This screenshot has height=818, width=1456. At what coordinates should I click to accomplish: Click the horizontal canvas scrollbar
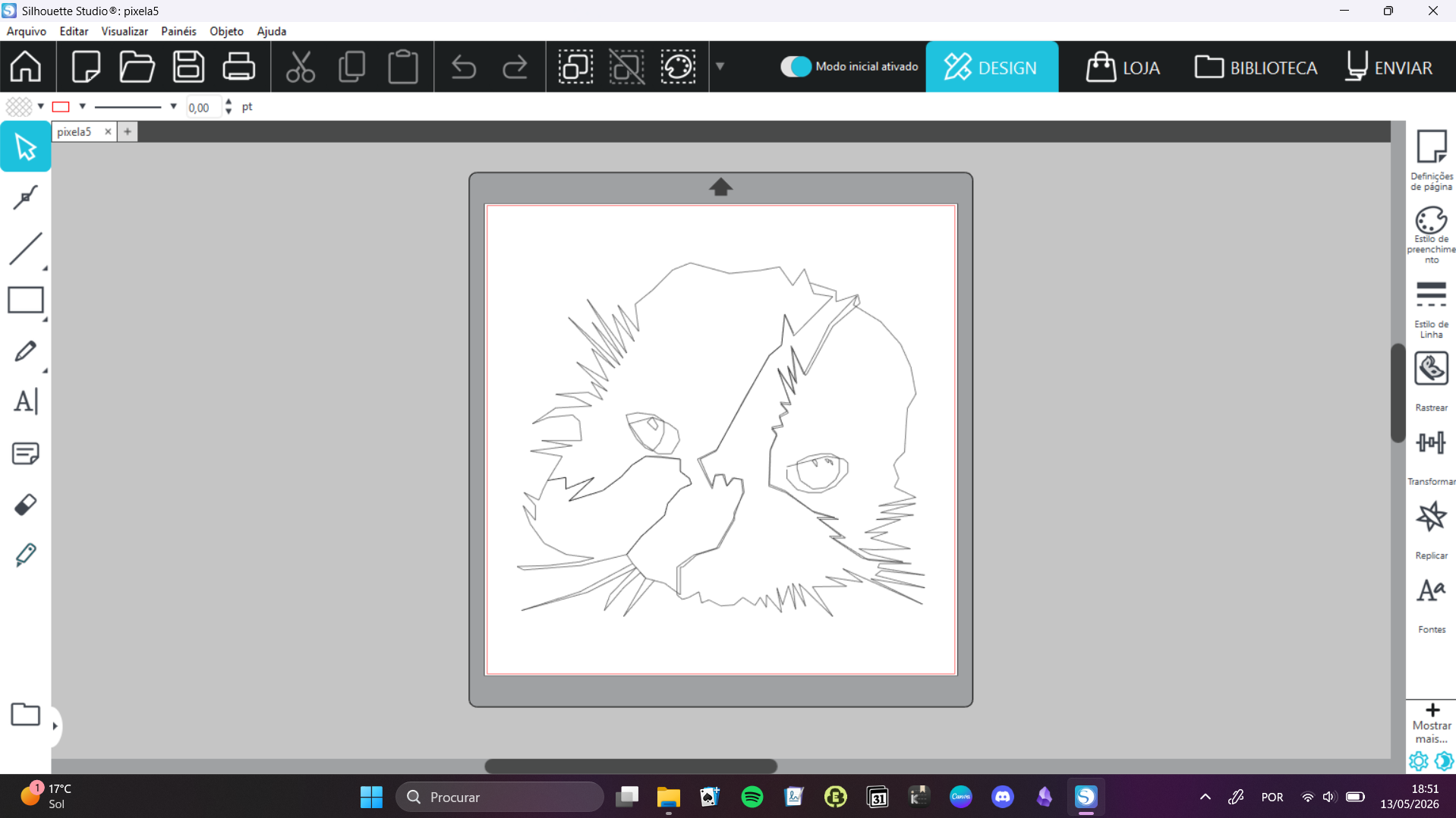pos(631,766)
